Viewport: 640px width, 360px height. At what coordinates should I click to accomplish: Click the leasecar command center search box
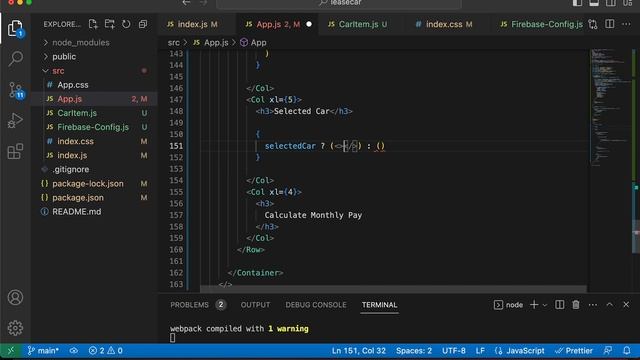point(339,3)
